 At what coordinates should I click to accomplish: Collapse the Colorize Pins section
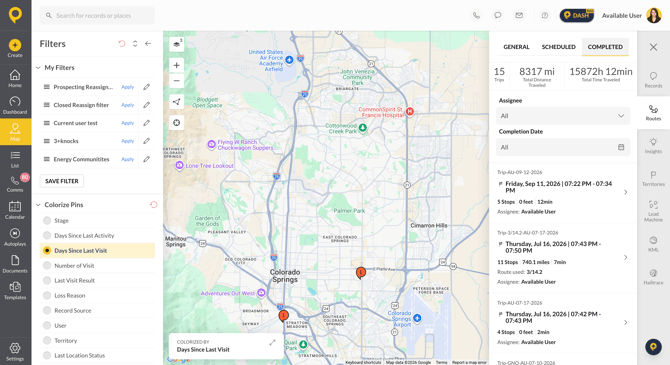(38, 205)
